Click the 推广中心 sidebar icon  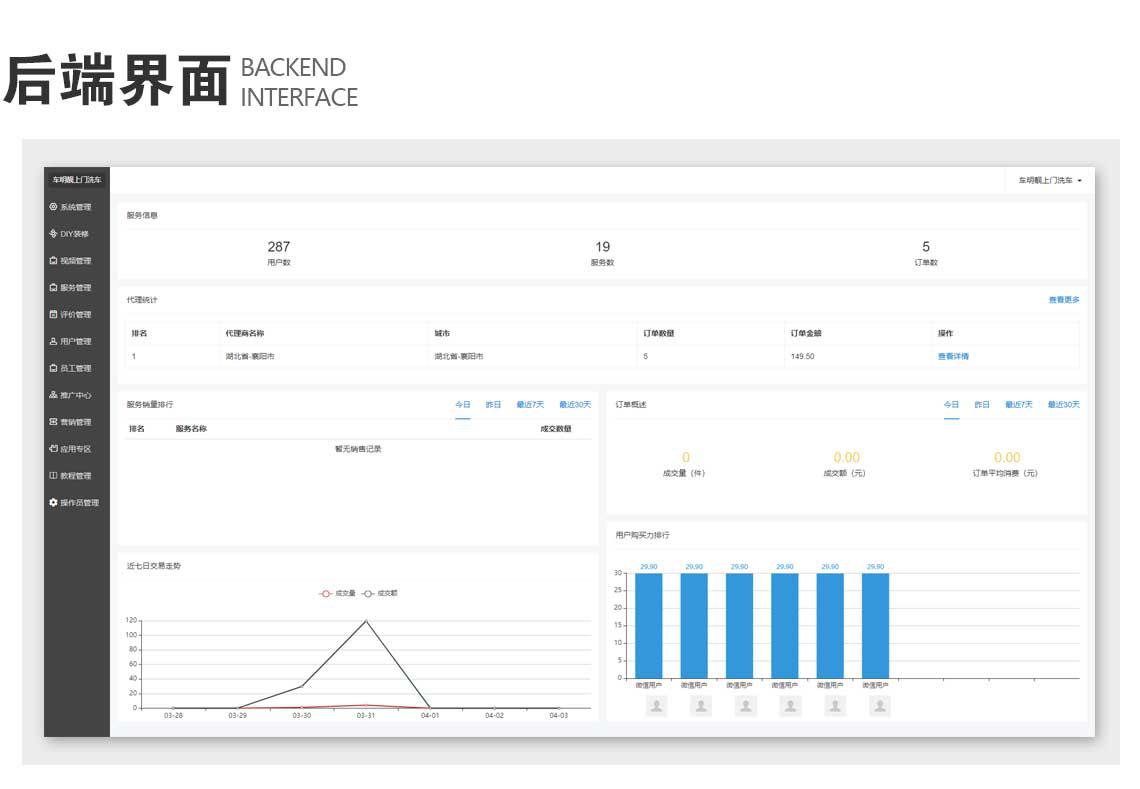point(53,395)
